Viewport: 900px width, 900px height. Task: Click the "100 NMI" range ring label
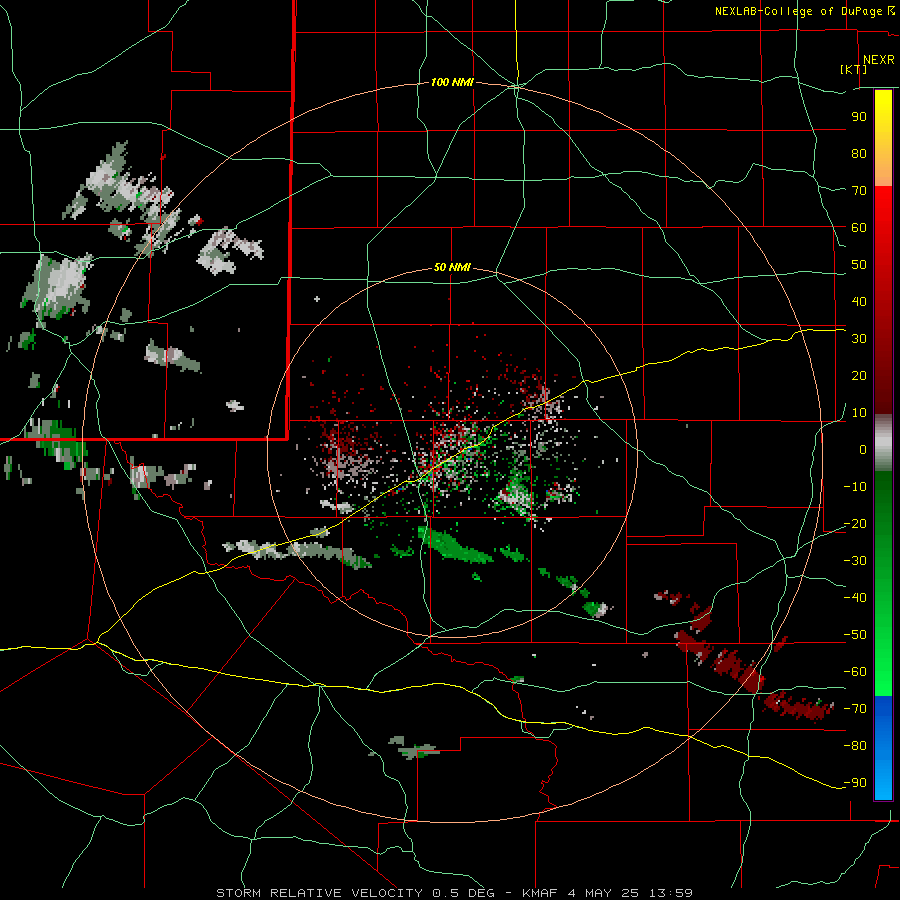click(x=452, y=83)
